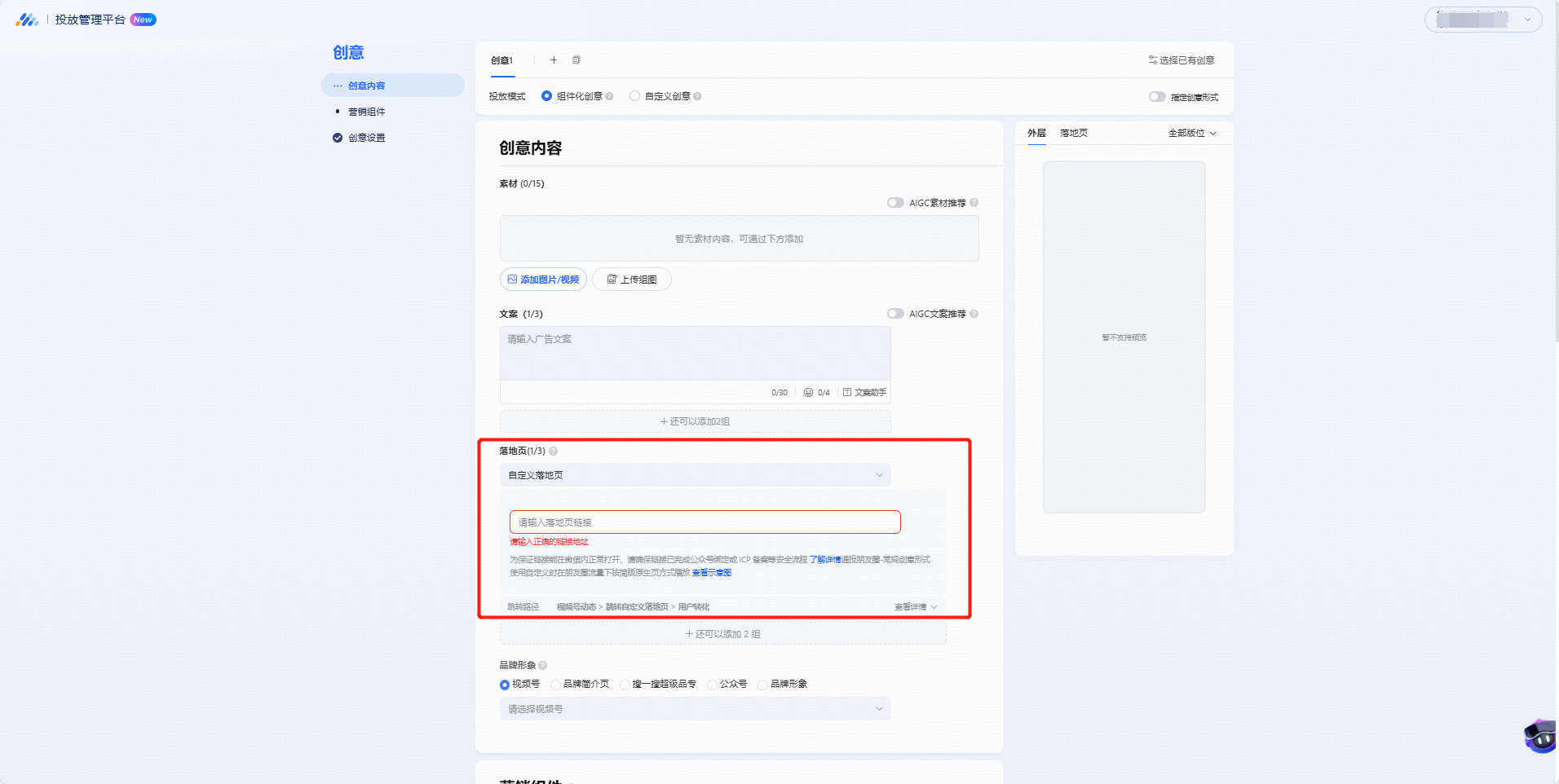Select 品牌简介页 brand image option
The image size is (1559, 784).
coord(555,685)
